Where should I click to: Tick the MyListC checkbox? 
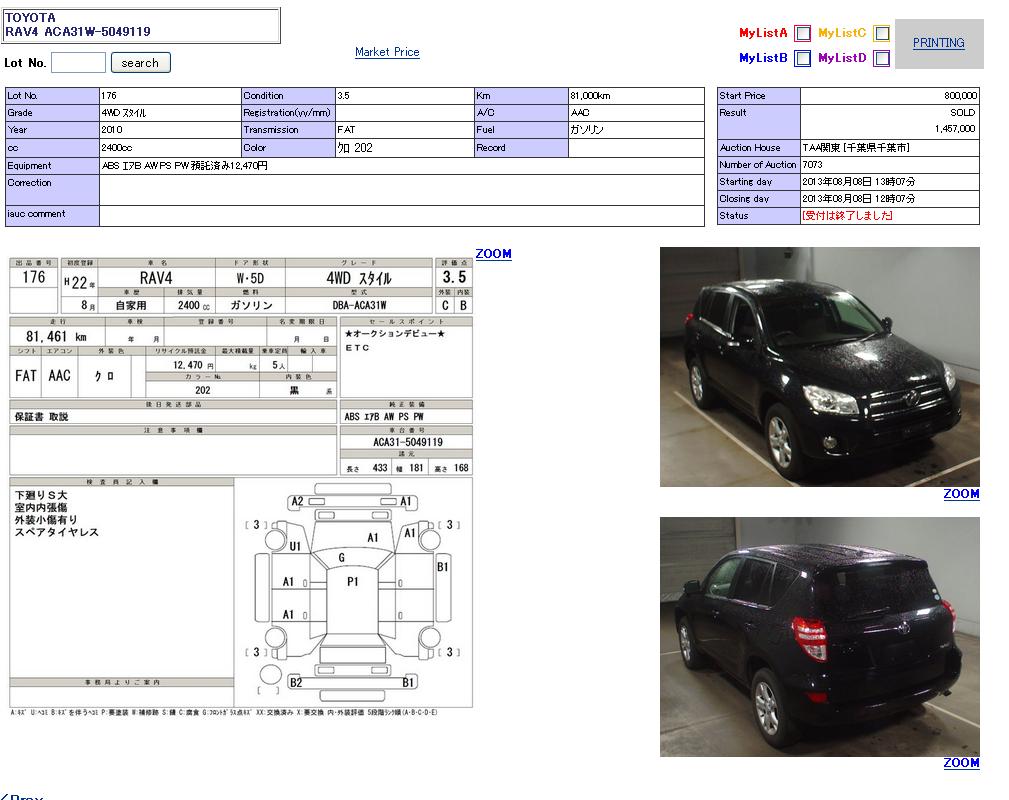(881, 33)
